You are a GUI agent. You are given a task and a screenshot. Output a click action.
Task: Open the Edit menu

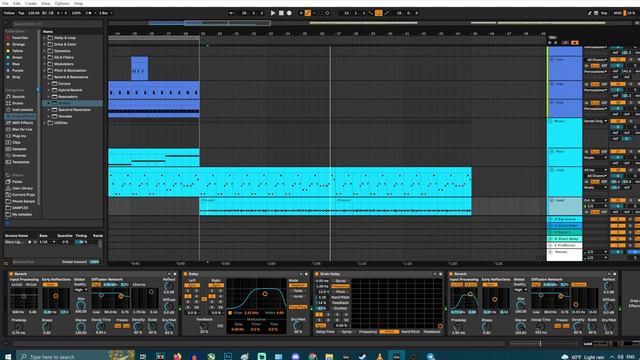[17, 3]
